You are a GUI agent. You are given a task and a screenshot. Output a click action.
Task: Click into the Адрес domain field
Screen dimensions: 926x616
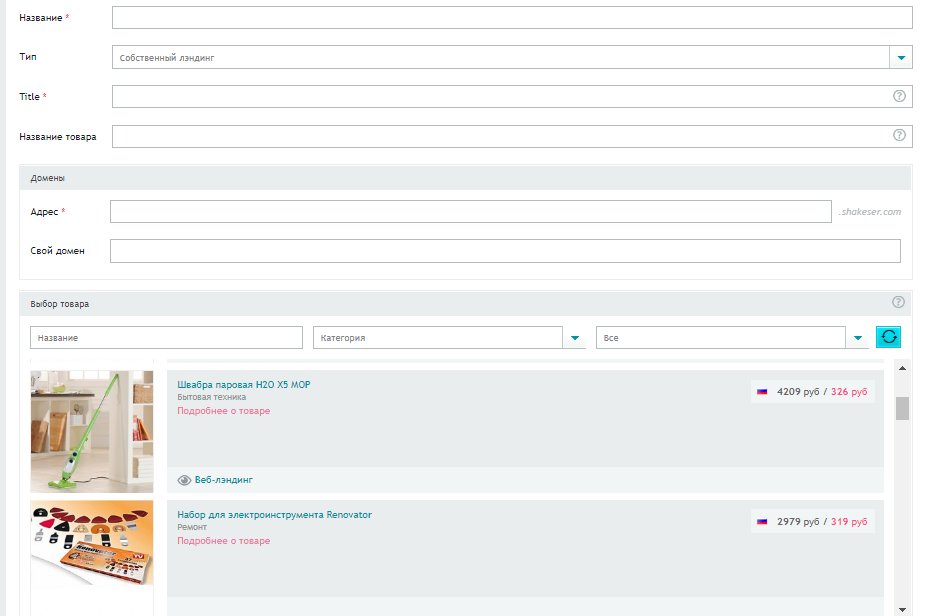click(x=470, y=212)
